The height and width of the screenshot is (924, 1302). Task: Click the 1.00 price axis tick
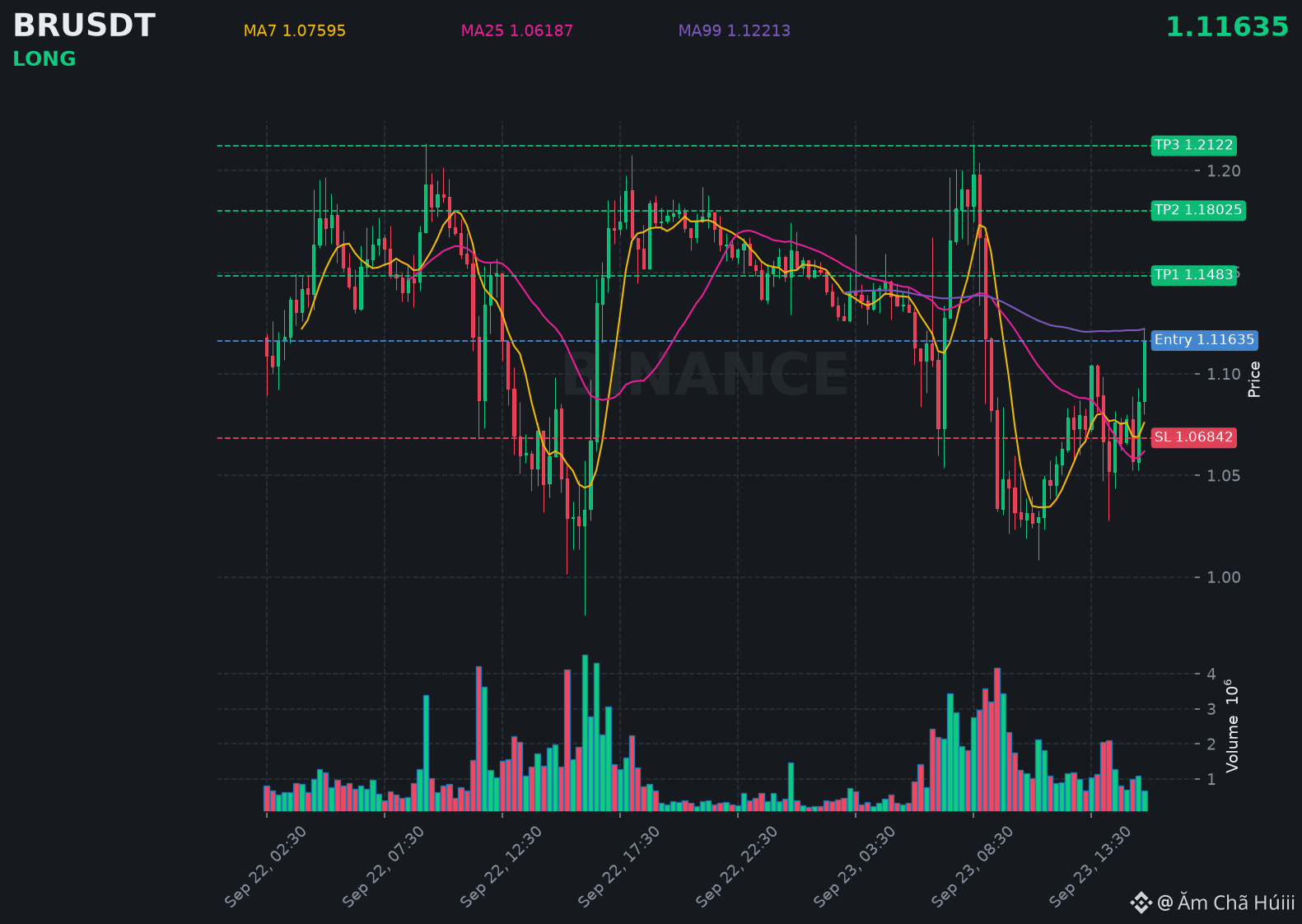pos(1223,577)
